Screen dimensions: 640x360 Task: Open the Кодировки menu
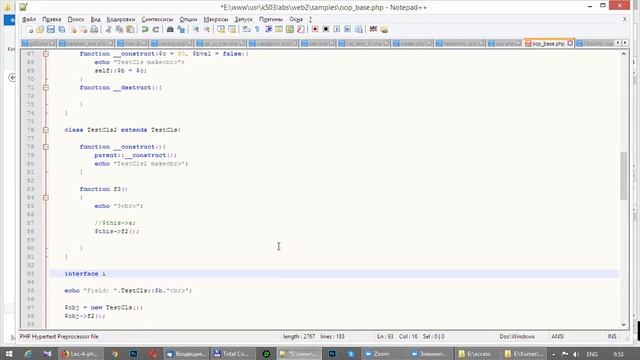(120, 19)
